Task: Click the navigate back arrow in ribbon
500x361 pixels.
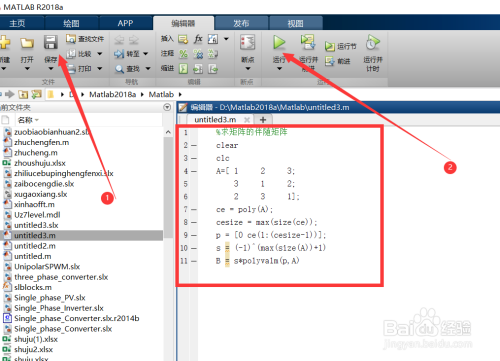Action: [119, 40]
